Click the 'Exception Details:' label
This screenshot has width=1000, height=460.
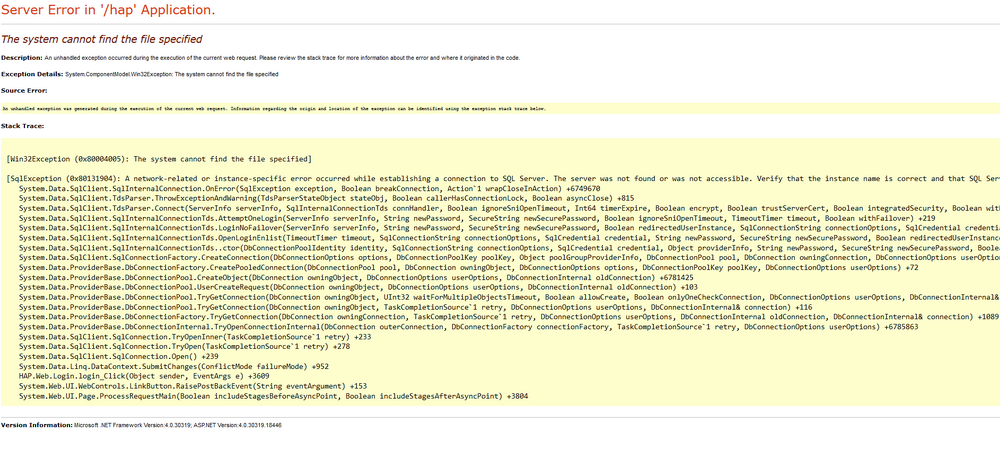point(32,74)
